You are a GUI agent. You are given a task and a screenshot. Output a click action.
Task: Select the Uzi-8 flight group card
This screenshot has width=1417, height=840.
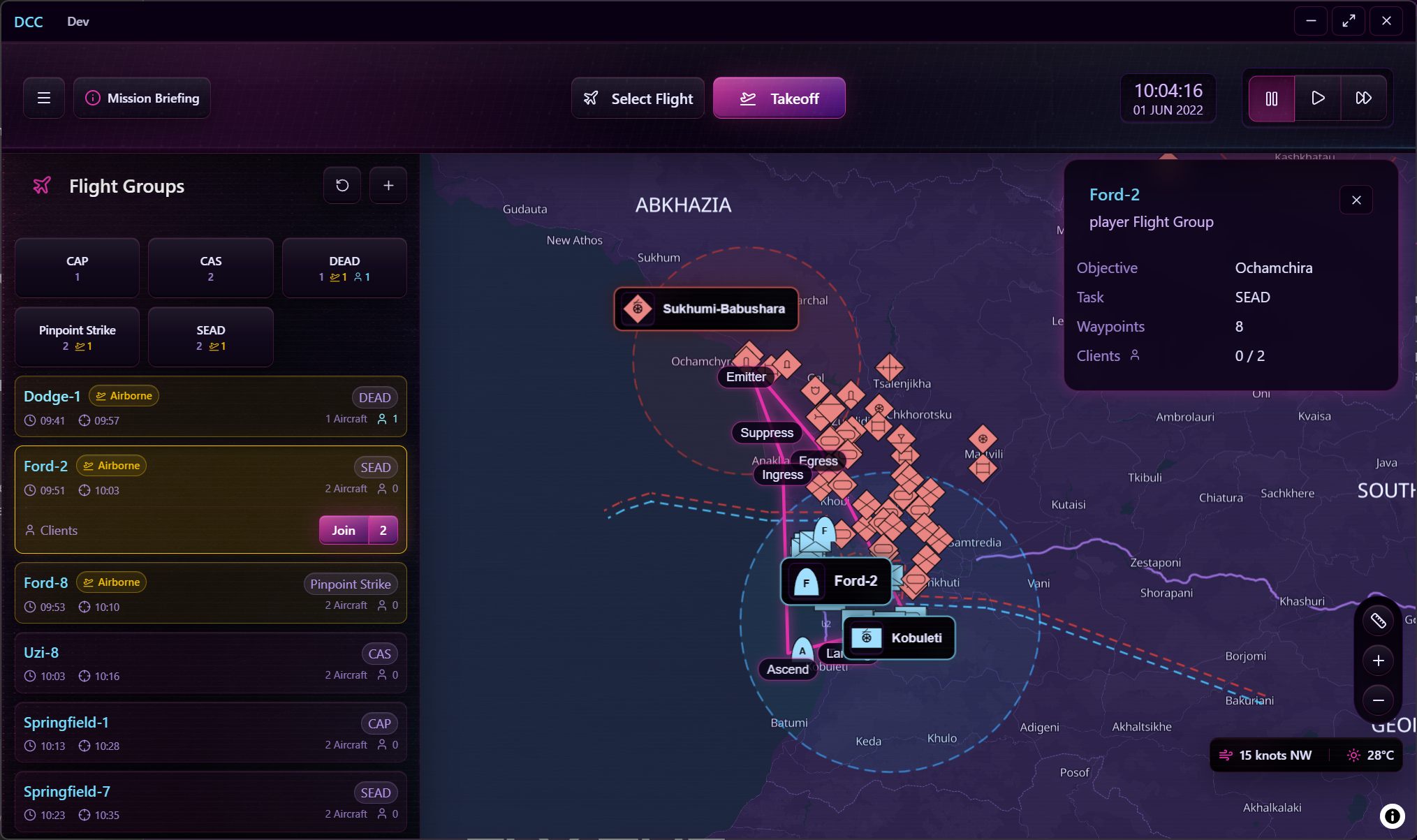[x=211, y=663]
